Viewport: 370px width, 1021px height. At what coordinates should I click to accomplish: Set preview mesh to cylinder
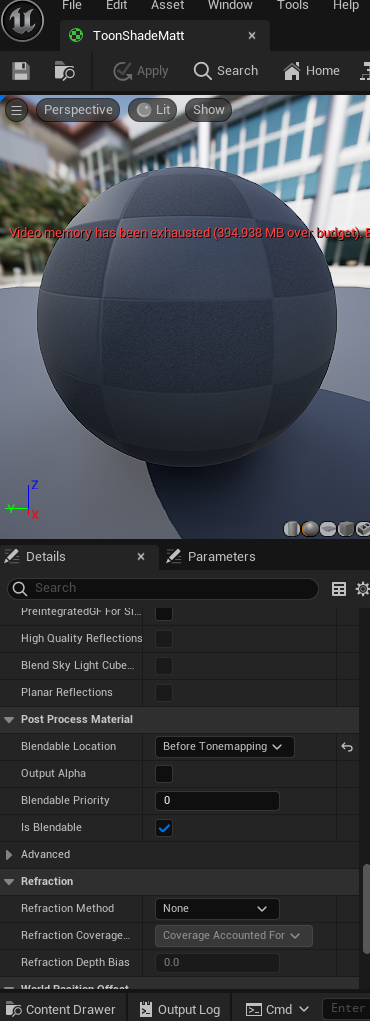point(292,528)
